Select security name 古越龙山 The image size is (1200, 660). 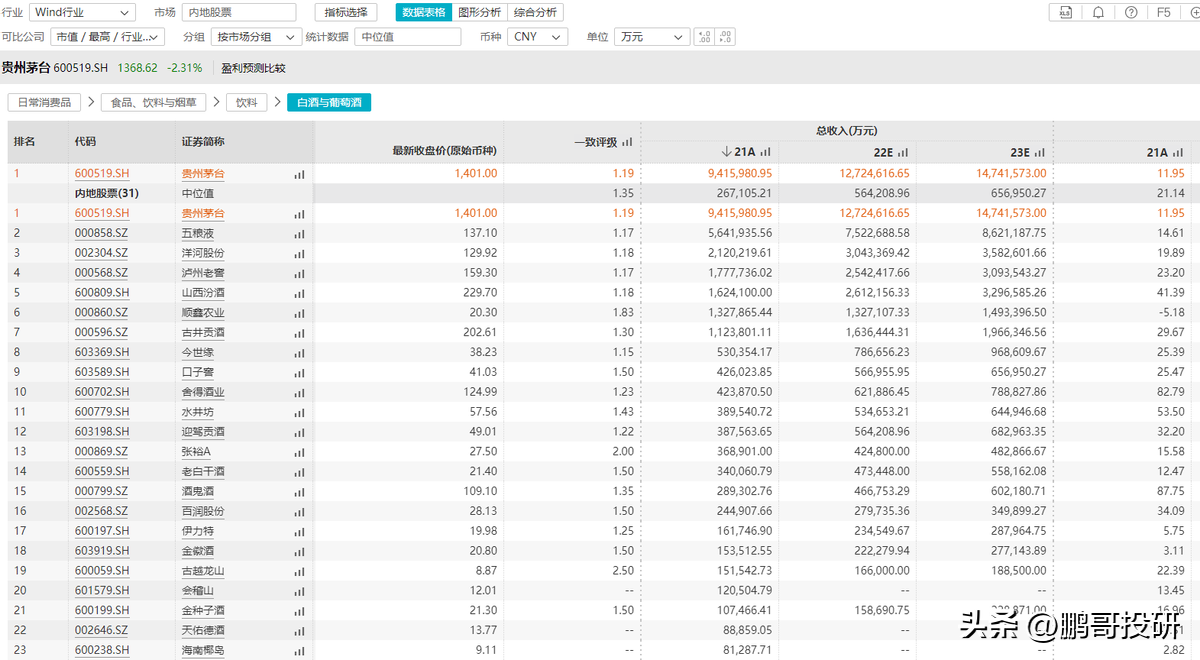pyautogui.click(x=203, y=571)
